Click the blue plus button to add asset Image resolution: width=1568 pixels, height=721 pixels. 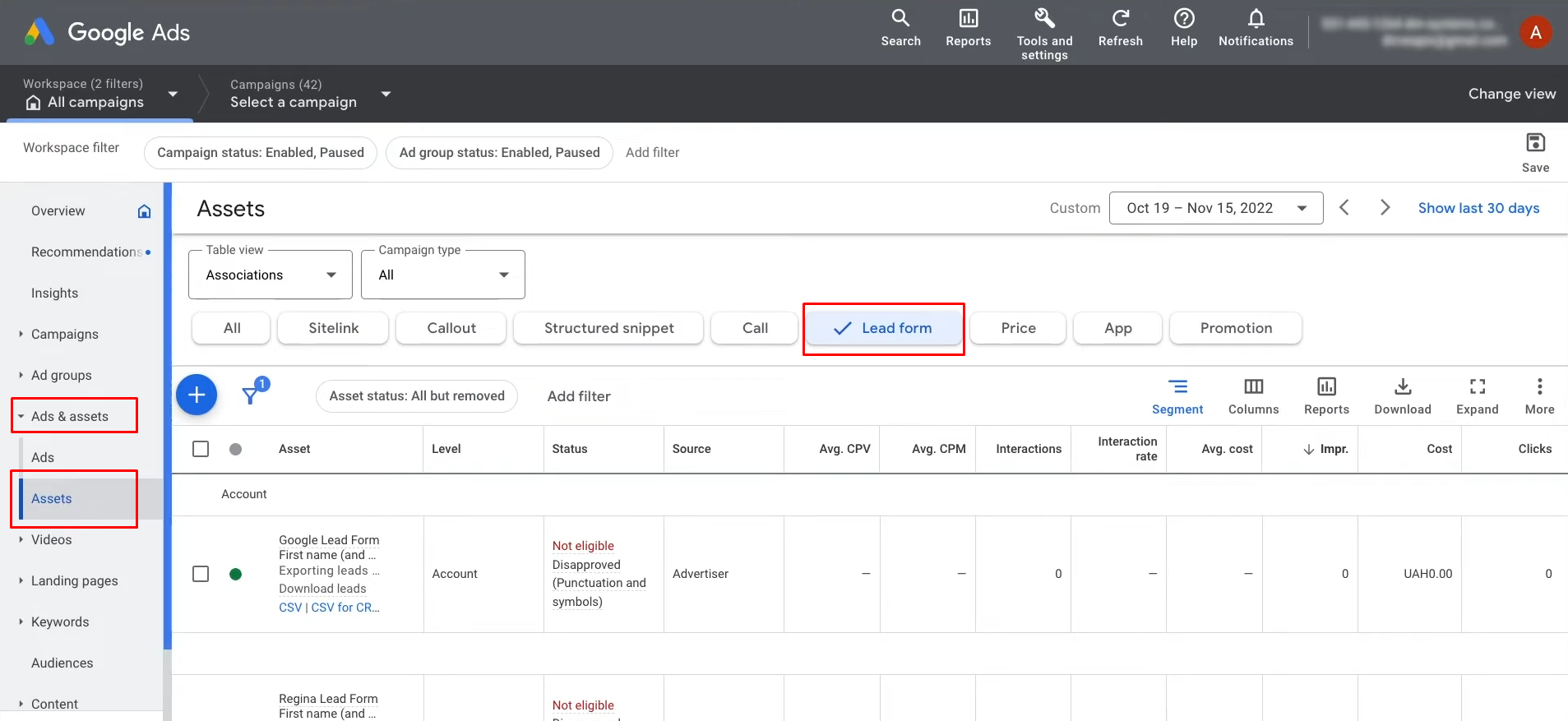[197, 395]
